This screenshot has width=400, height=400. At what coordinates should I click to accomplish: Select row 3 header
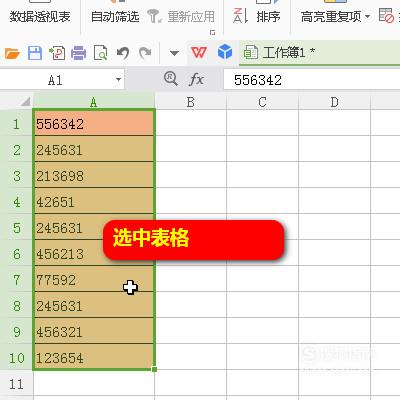[x=16, y=176]
